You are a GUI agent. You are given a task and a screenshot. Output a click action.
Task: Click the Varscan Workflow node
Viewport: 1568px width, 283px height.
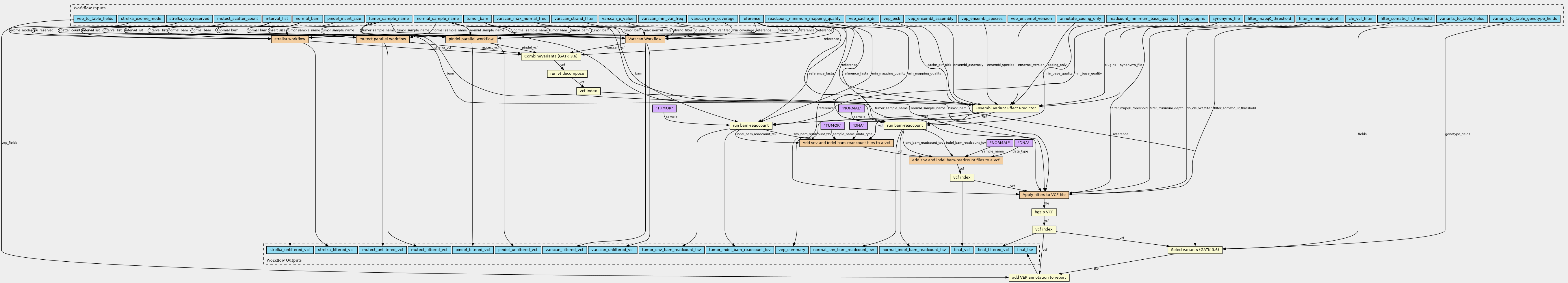(644, 39)
